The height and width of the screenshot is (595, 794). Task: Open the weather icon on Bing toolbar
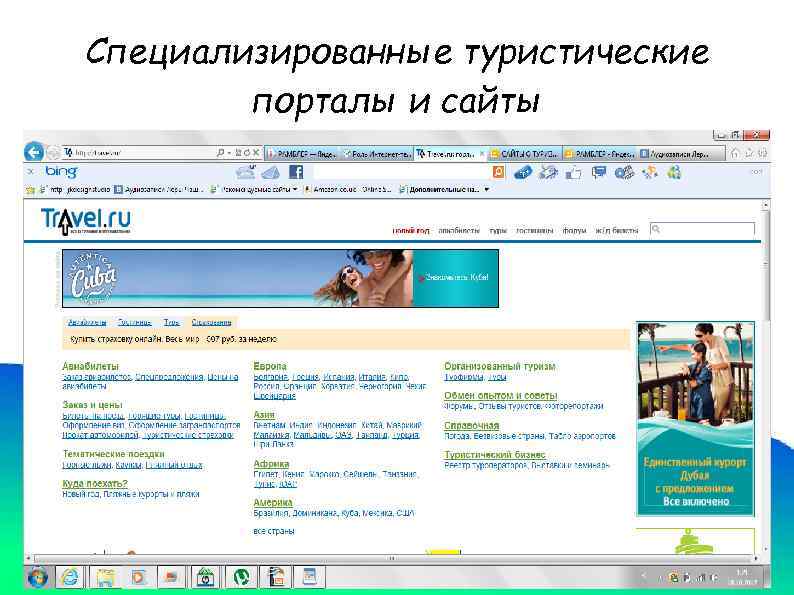246,172
